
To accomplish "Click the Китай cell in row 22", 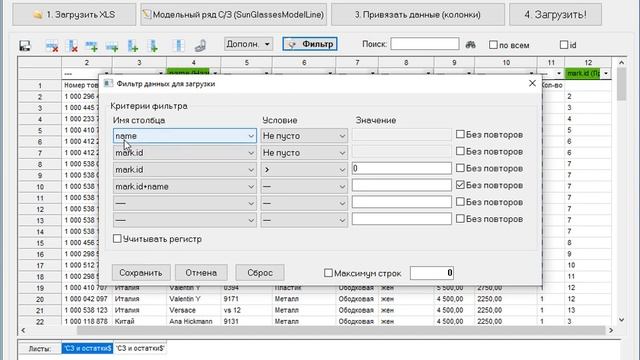I will 139,321.
